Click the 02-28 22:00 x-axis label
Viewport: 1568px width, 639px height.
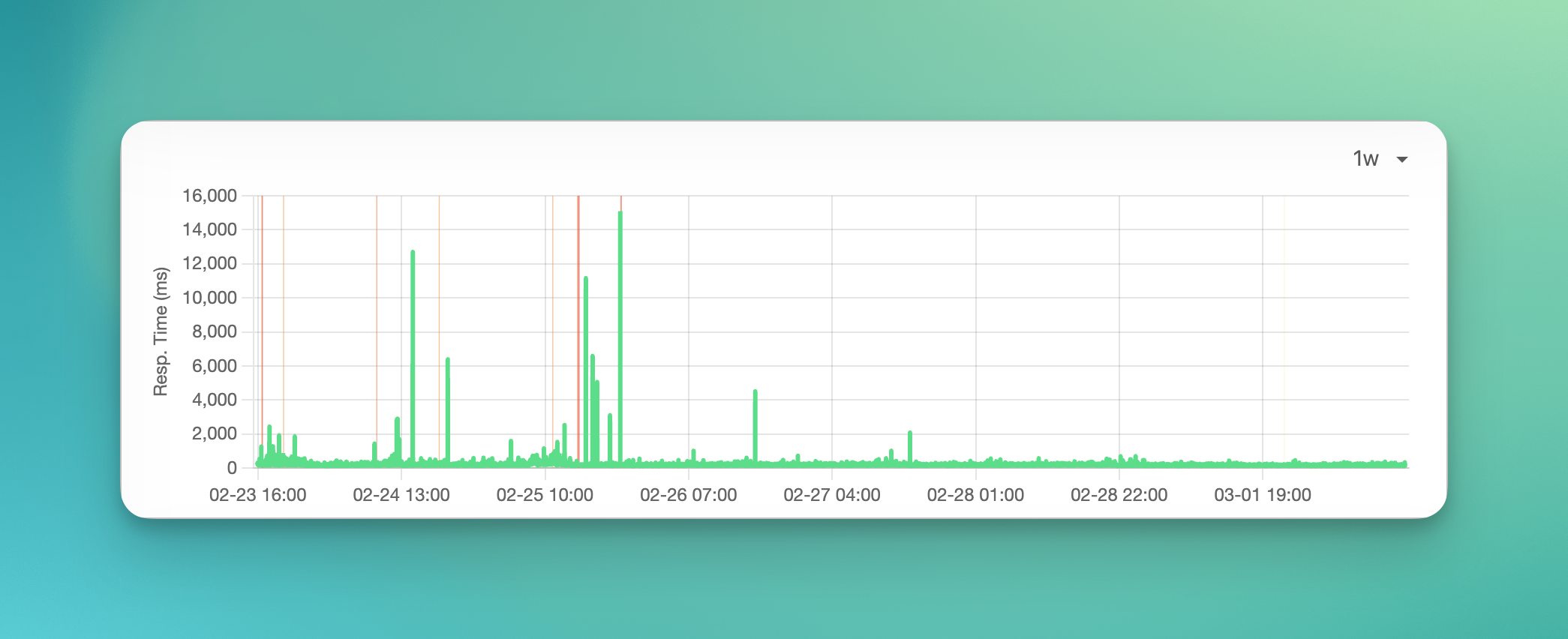pyautogui.click(x=1119, y=495)
